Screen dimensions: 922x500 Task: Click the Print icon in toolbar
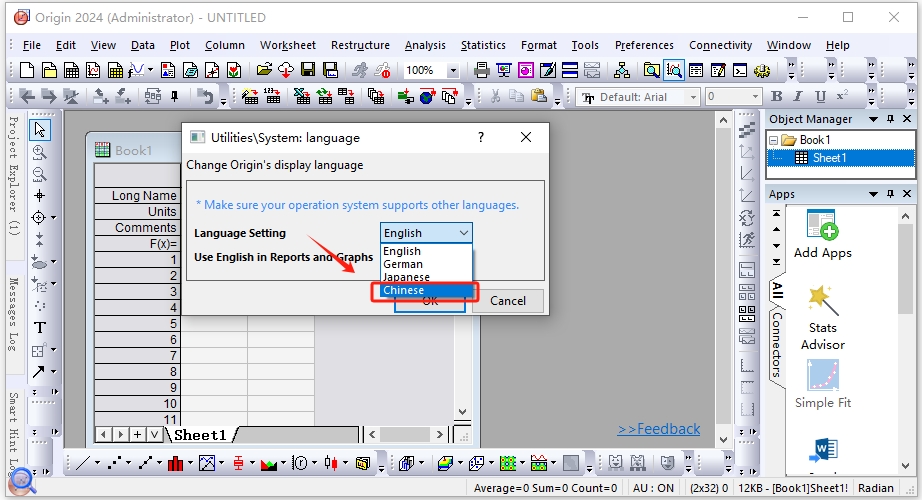click(481, 70)
